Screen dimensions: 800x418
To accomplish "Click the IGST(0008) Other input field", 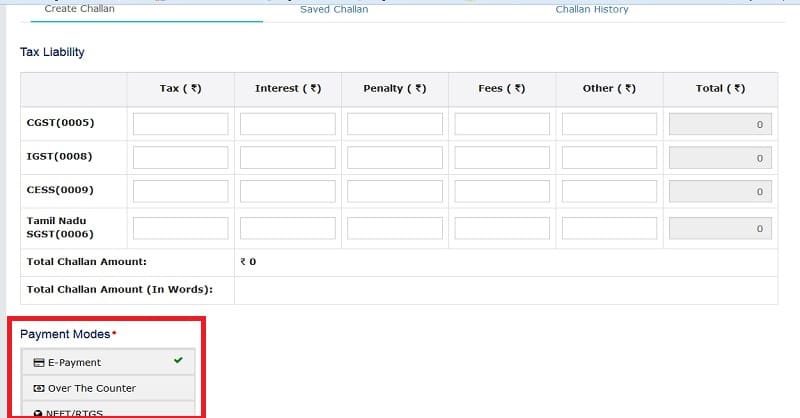I will [609, 158].
